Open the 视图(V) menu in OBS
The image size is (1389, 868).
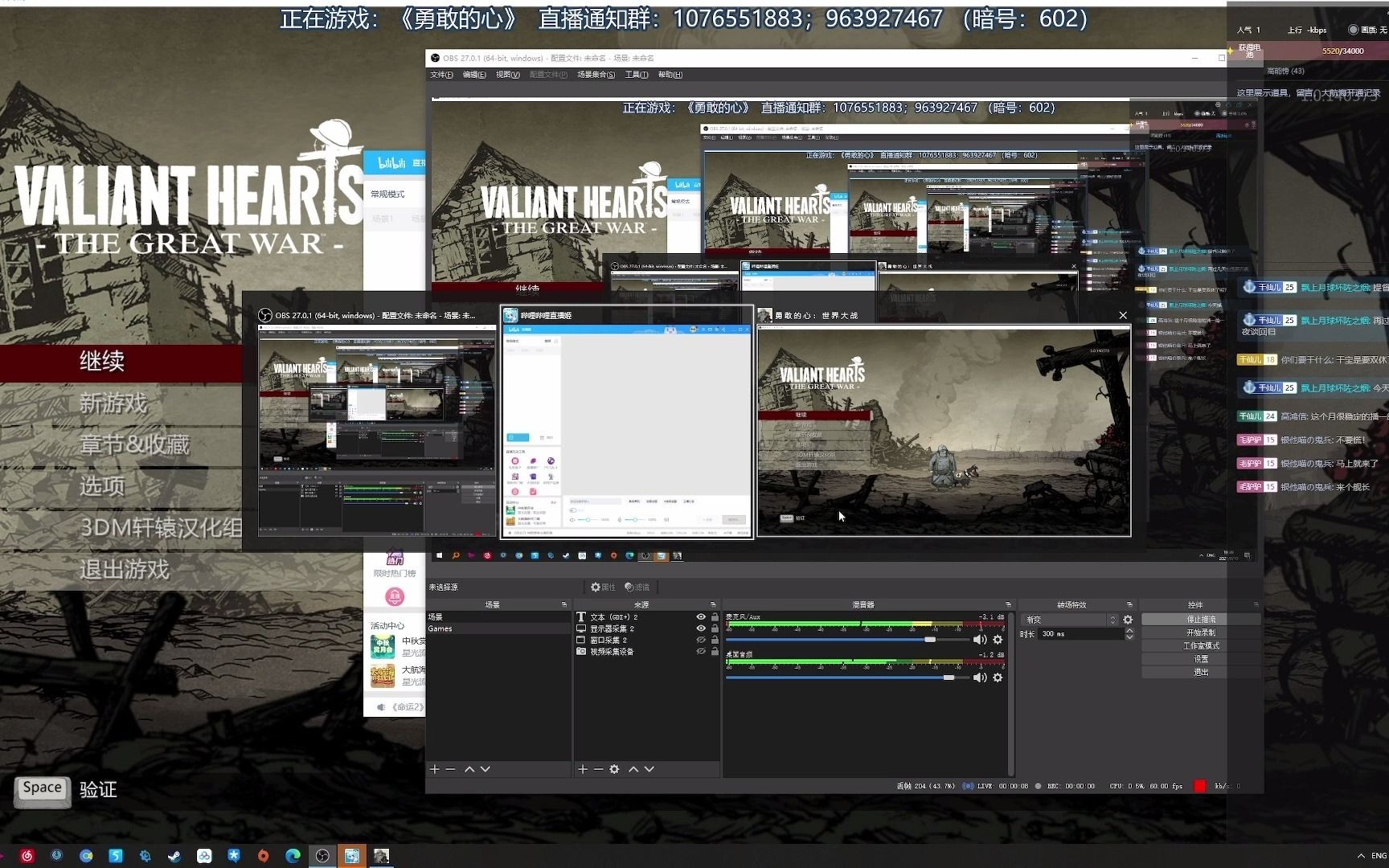(507, 75)
